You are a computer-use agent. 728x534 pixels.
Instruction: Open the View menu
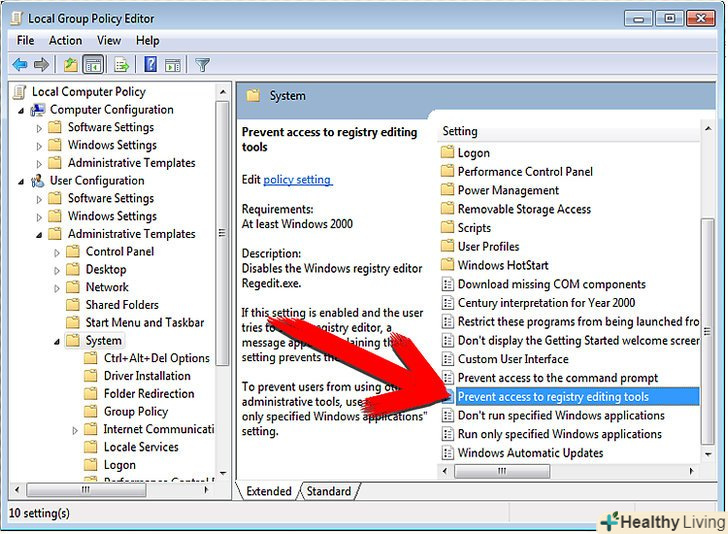click(109, 41)
